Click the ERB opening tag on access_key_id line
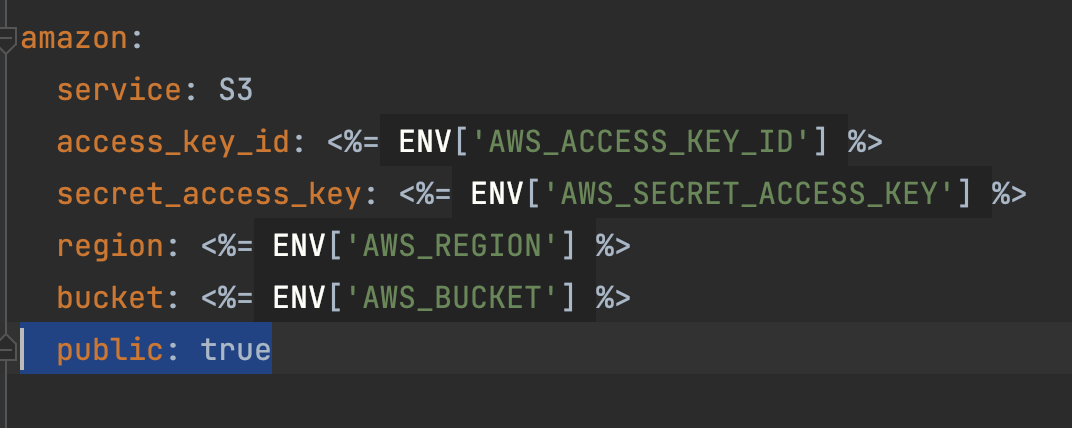 (x=353, y=143)
